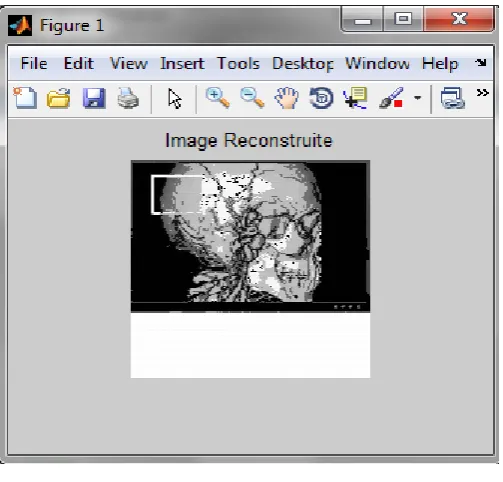Image resolution: width=503 pixels, height=482 pixels.
Task: Show more toolbar buttons via chevron
Action: (483, 93)
